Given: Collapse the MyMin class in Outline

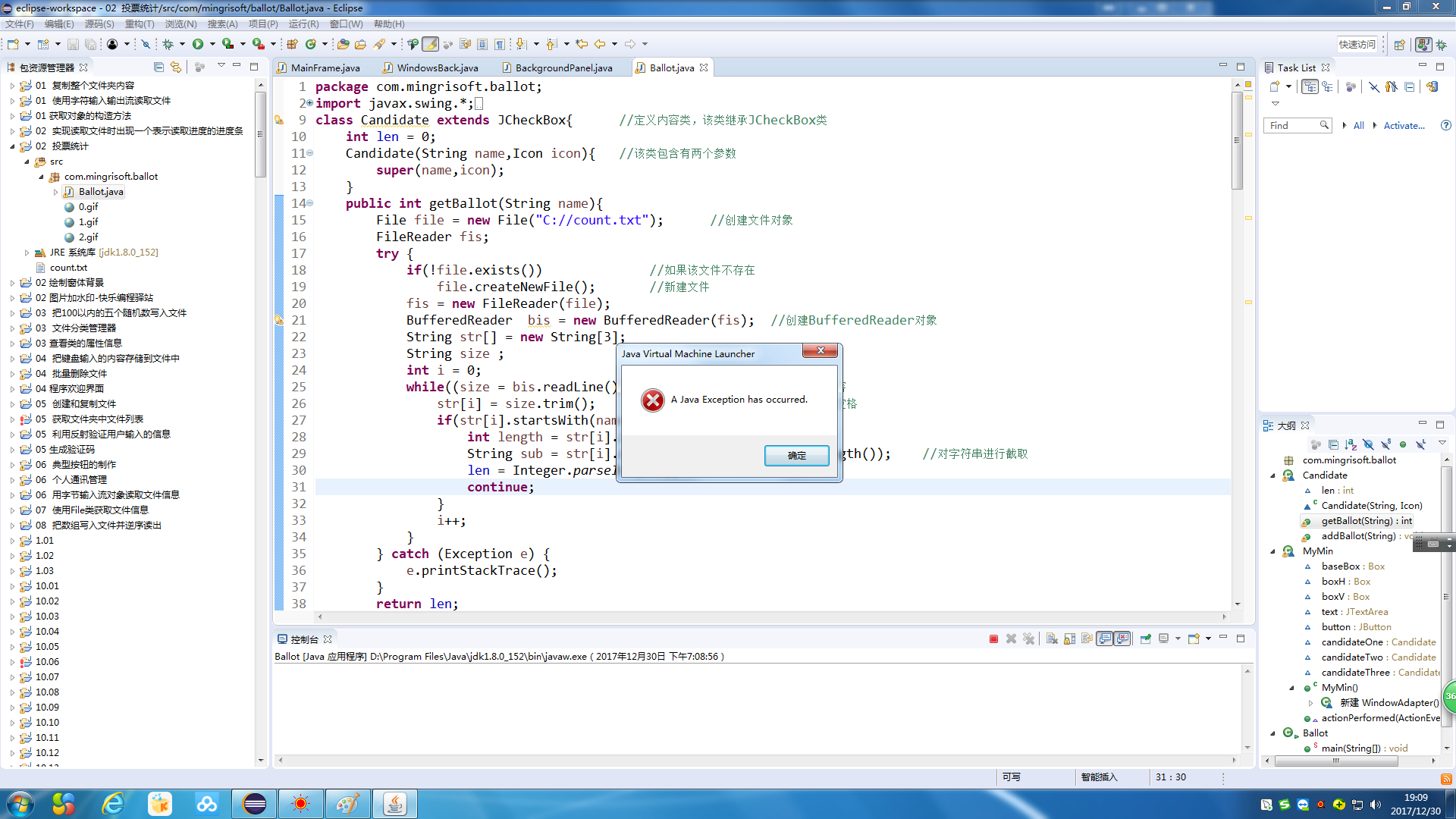Looking at the screenshot, I should (1272, 551).
